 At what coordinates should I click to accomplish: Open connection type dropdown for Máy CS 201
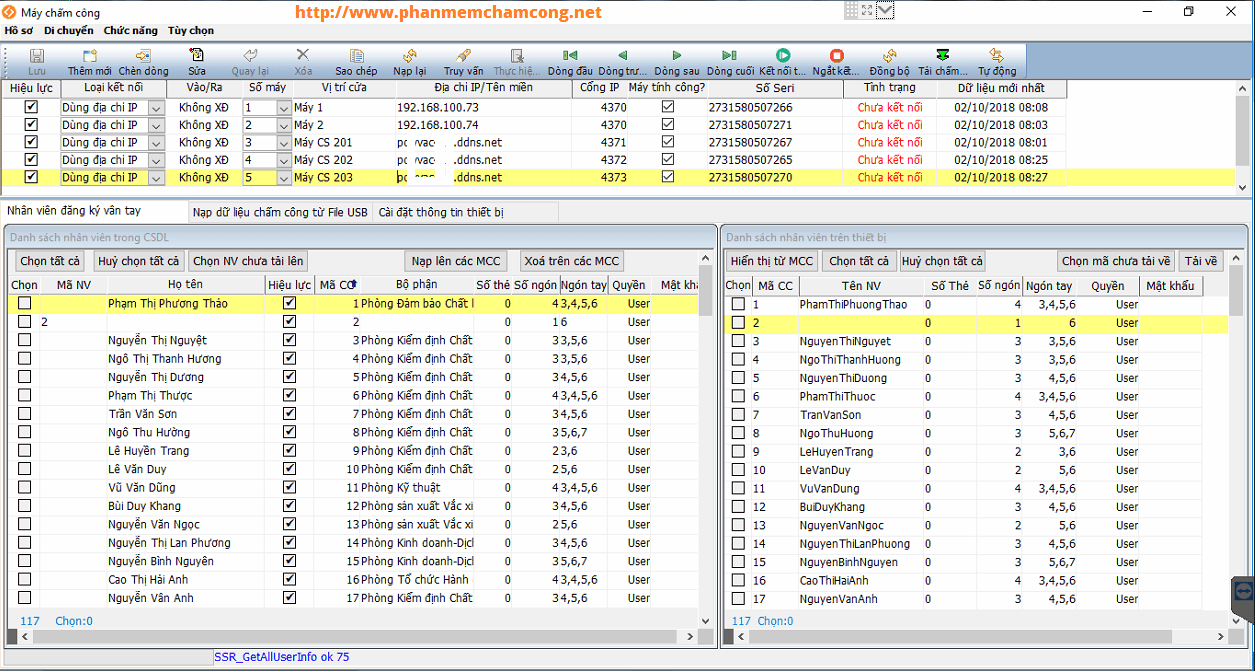pos(156,143)
